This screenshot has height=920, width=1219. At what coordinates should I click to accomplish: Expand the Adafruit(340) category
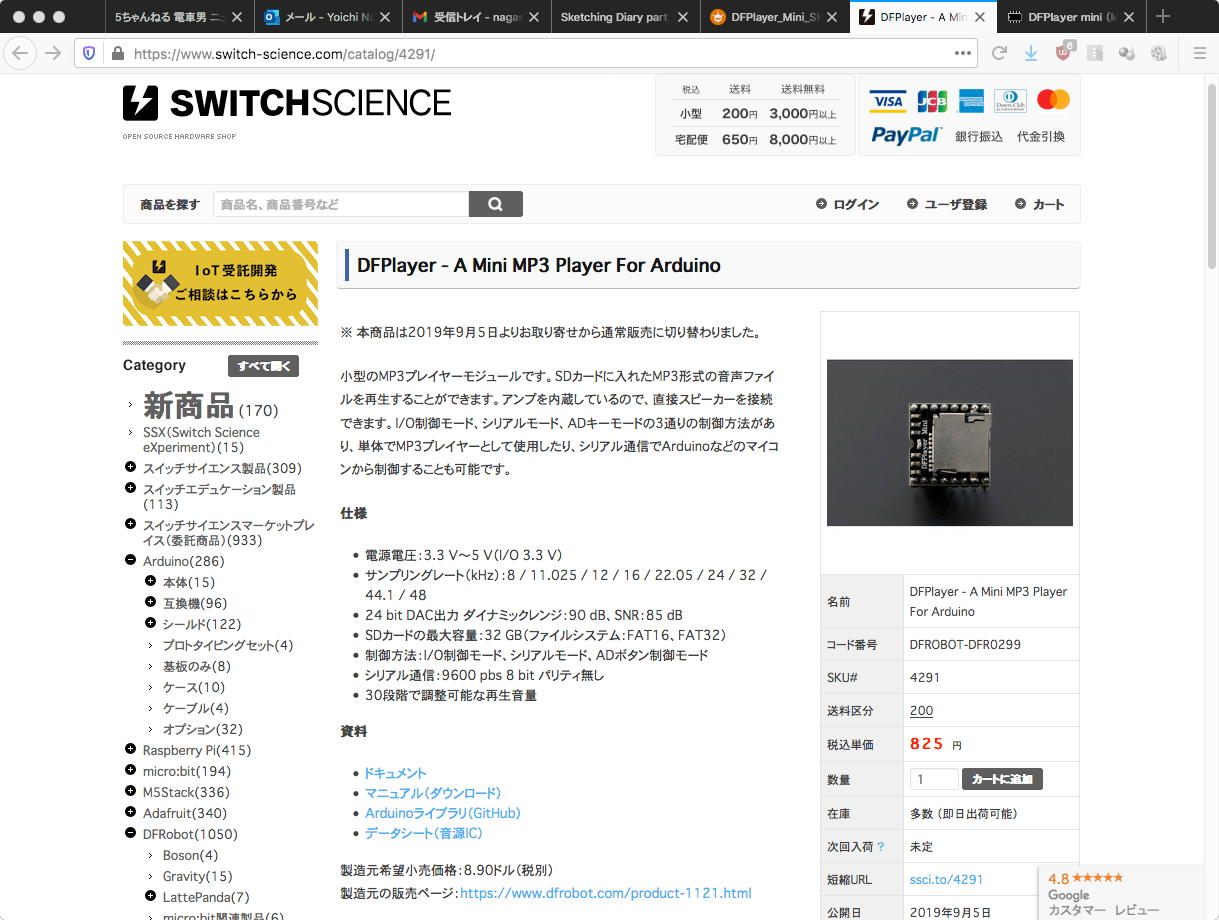[130, 812]
